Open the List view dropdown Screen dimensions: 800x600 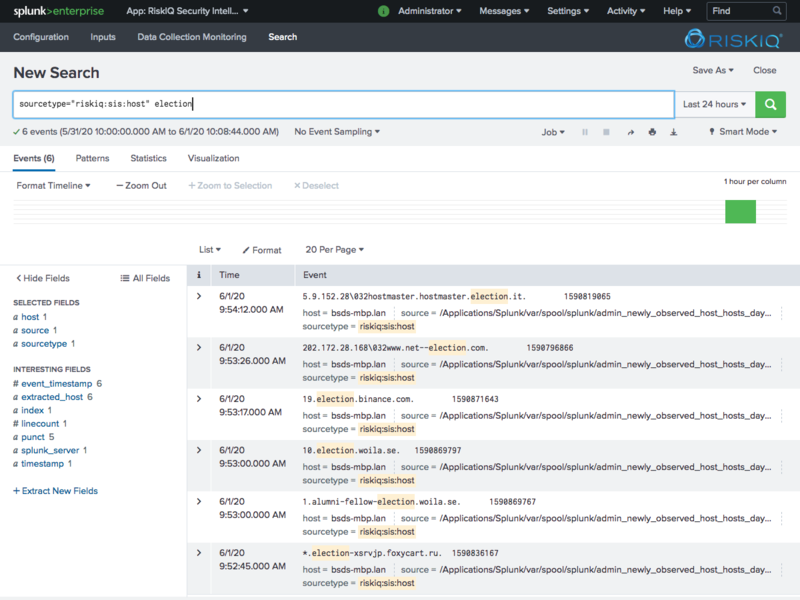click(210, 249)
